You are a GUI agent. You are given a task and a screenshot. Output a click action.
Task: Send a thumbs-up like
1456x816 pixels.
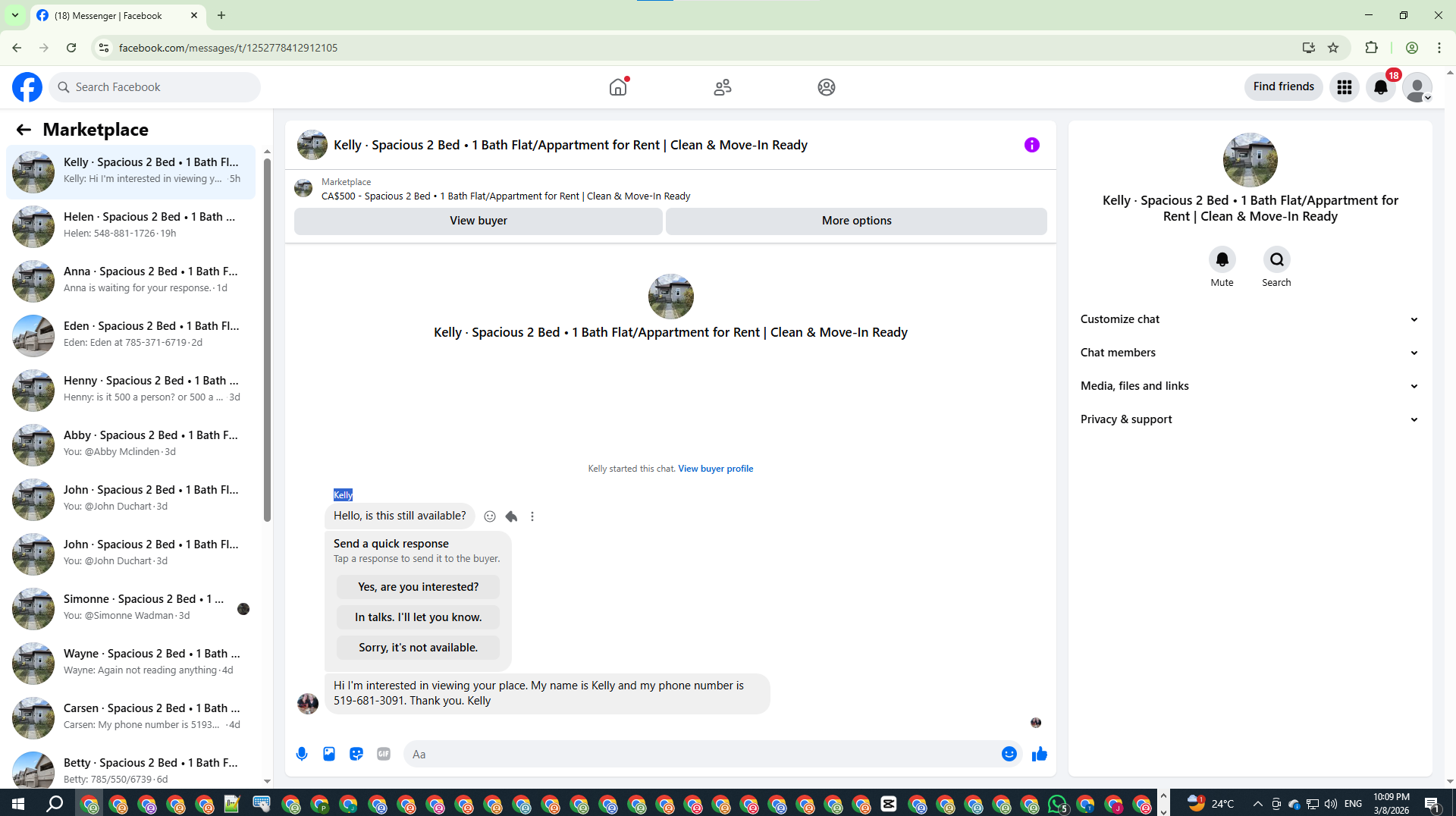[1040, 754]
